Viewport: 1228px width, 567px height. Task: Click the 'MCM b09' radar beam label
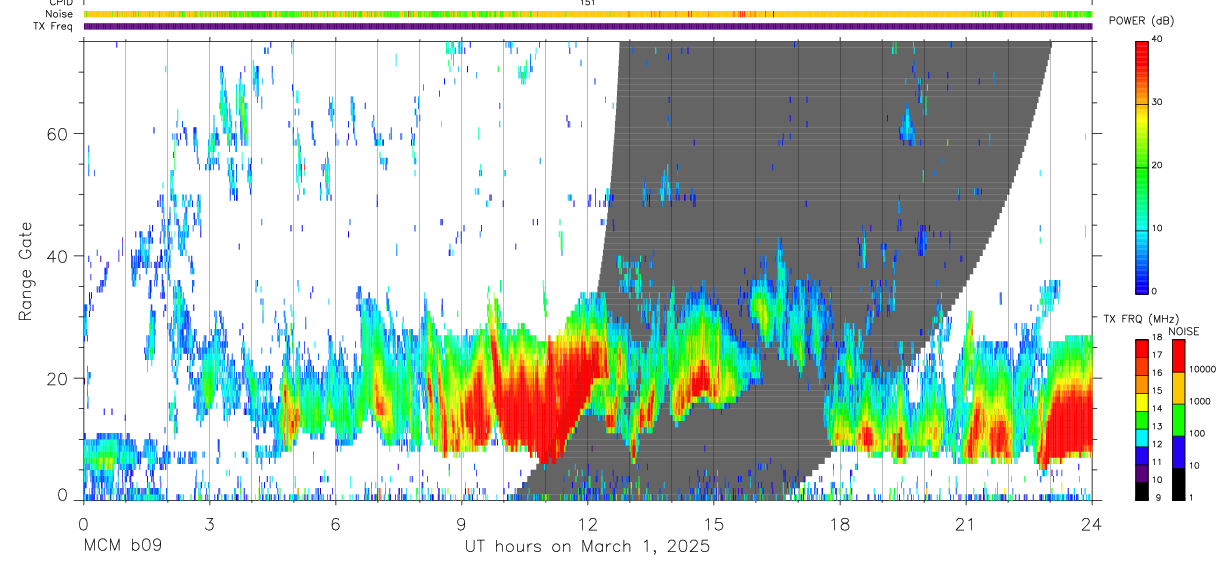[x=121, y=547]
